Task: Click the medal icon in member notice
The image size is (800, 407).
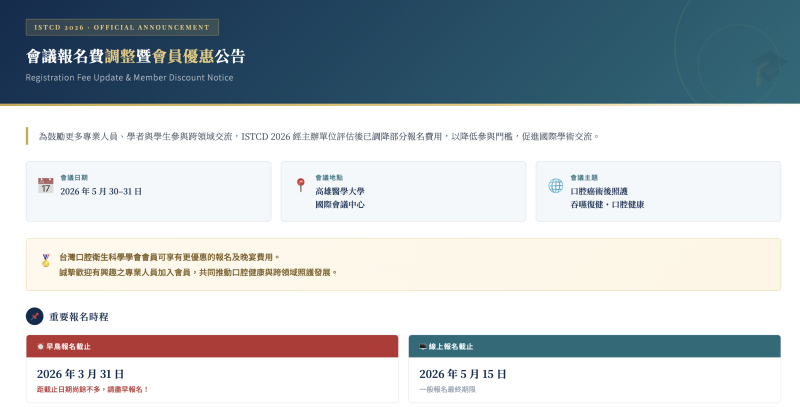Action: (45, 260)
